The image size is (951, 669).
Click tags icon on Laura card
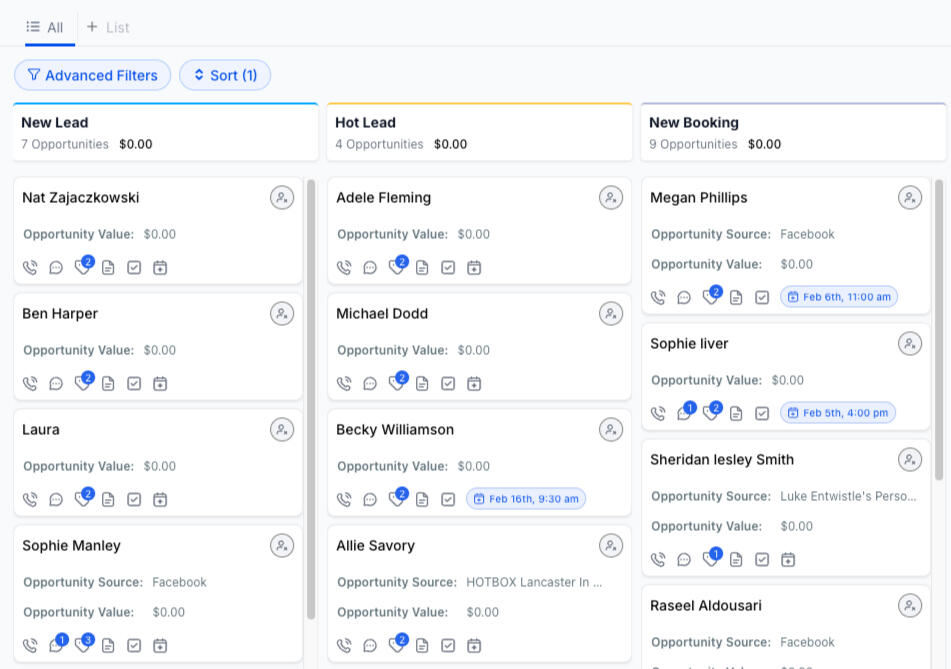(83, 499)
